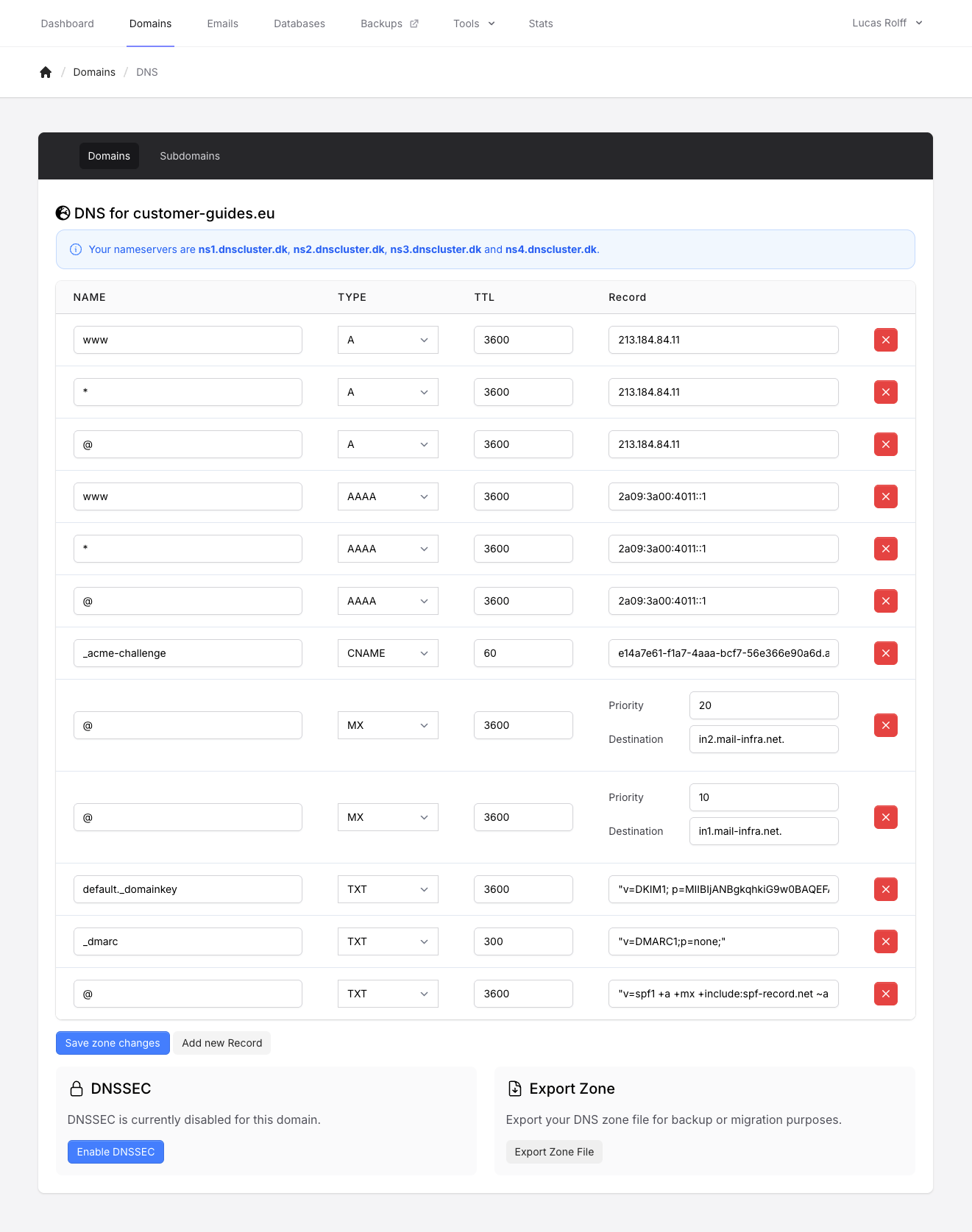The height and width of the screenshot is (1232, 972).
Task: Delete the _dmarc TXT record
Action: point(885,941)
